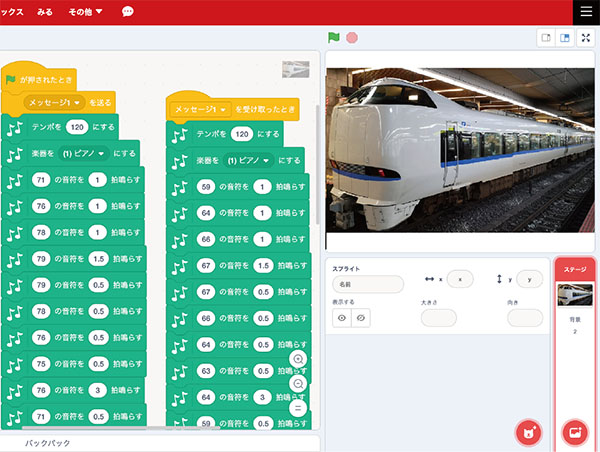The height and width of the screenshot is (452, 600).
Task: Click the add backdrop button
Action: coord(575,432)
